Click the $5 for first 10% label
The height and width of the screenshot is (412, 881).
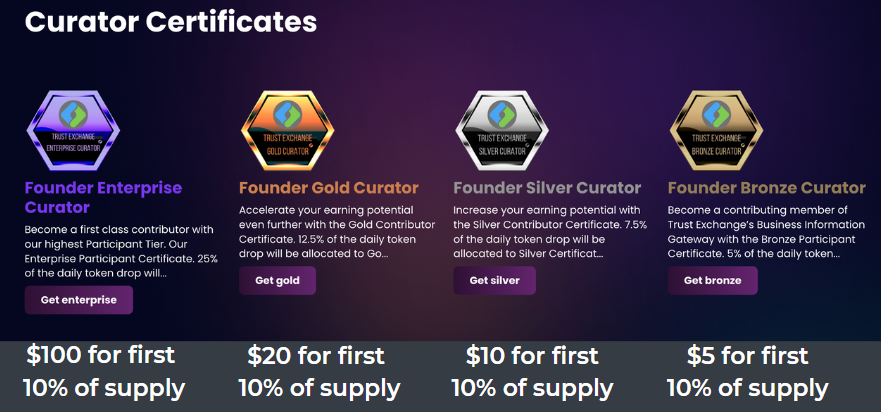(x=748, y=372)
